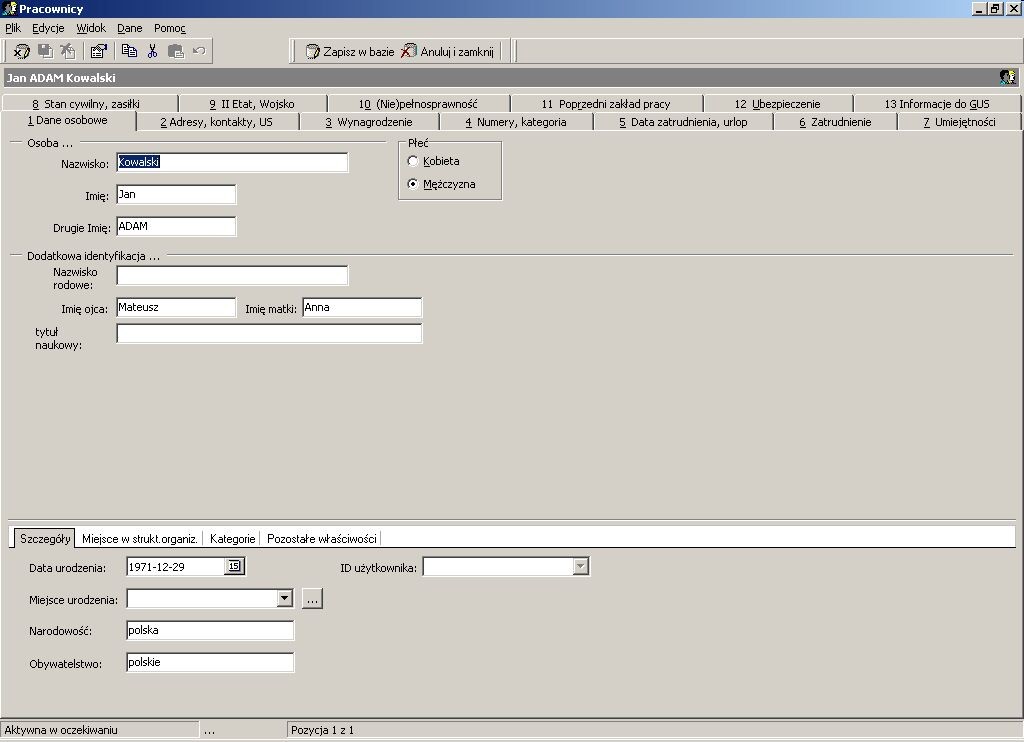This screenshot has height=742, width=1024.
Task: Open the 12 Ubezpieczenie tab
Action: (x=777, y=104)
